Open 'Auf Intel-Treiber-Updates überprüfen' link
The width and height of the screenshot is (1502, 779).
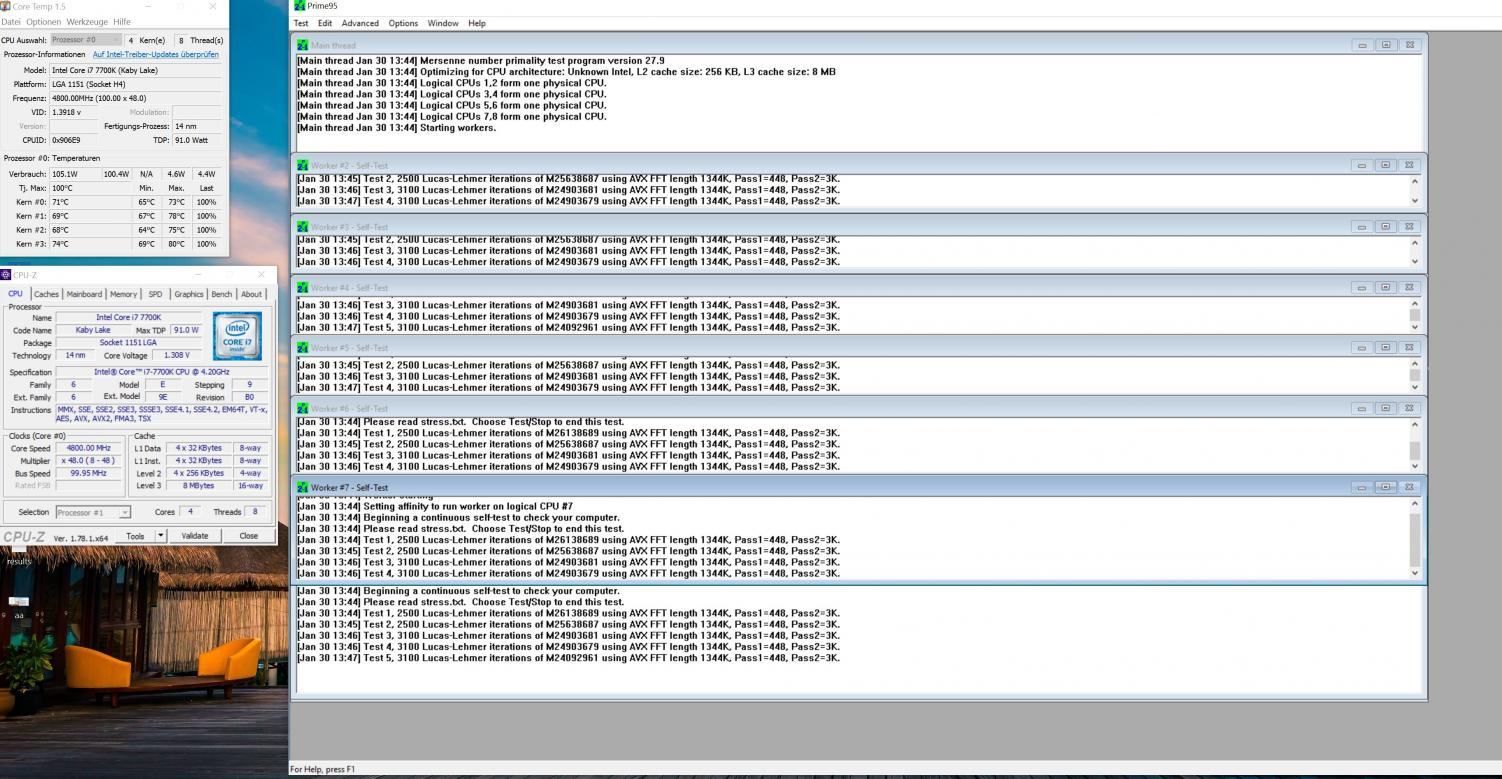[156, 54]
